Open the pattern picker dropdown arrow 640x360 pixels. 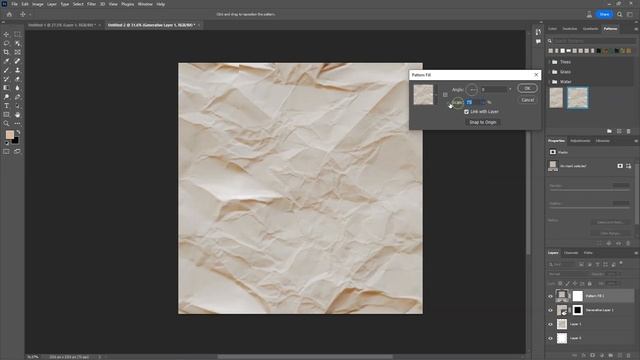point(436,95)
